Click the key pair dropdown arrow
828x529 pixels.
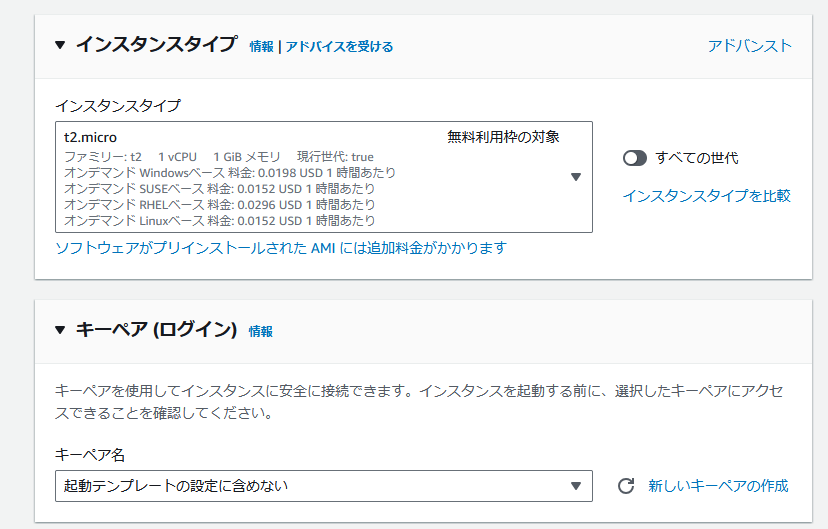point(576,486)
